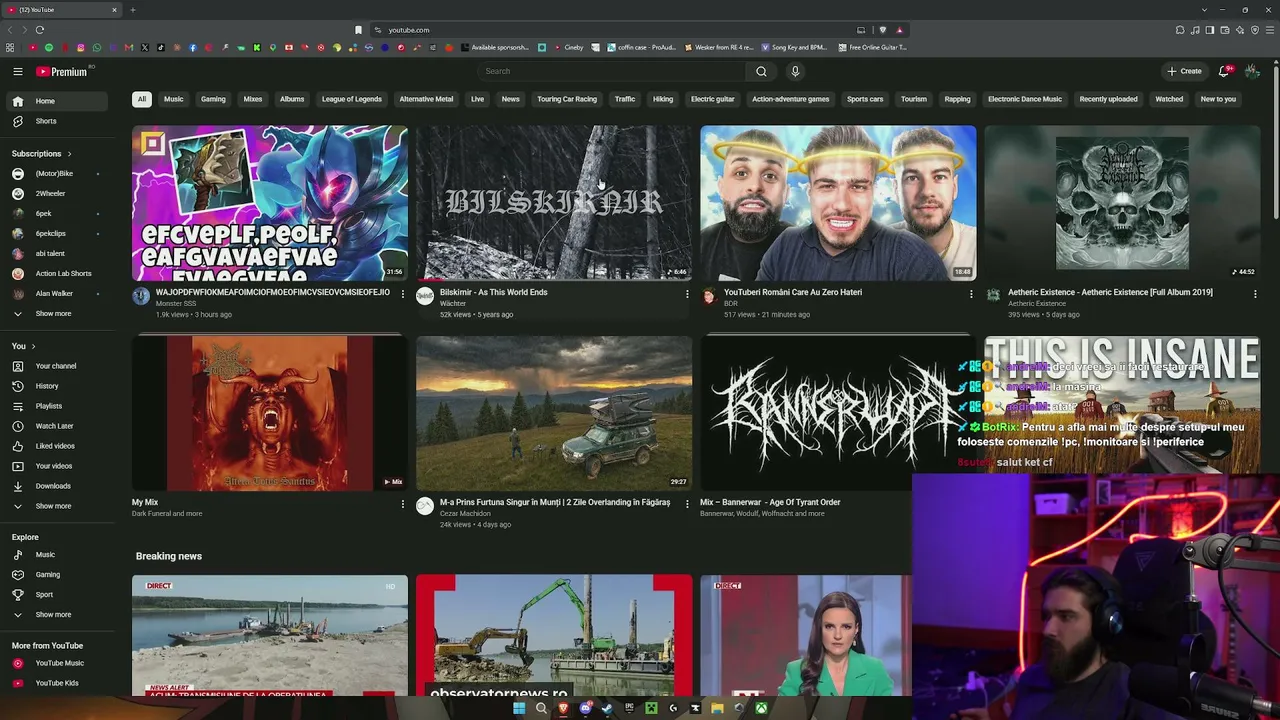Image resolution: width=1280 pixels, height=720 pixels.
Task: Open History in the sidebar
Action: [56, 386]
